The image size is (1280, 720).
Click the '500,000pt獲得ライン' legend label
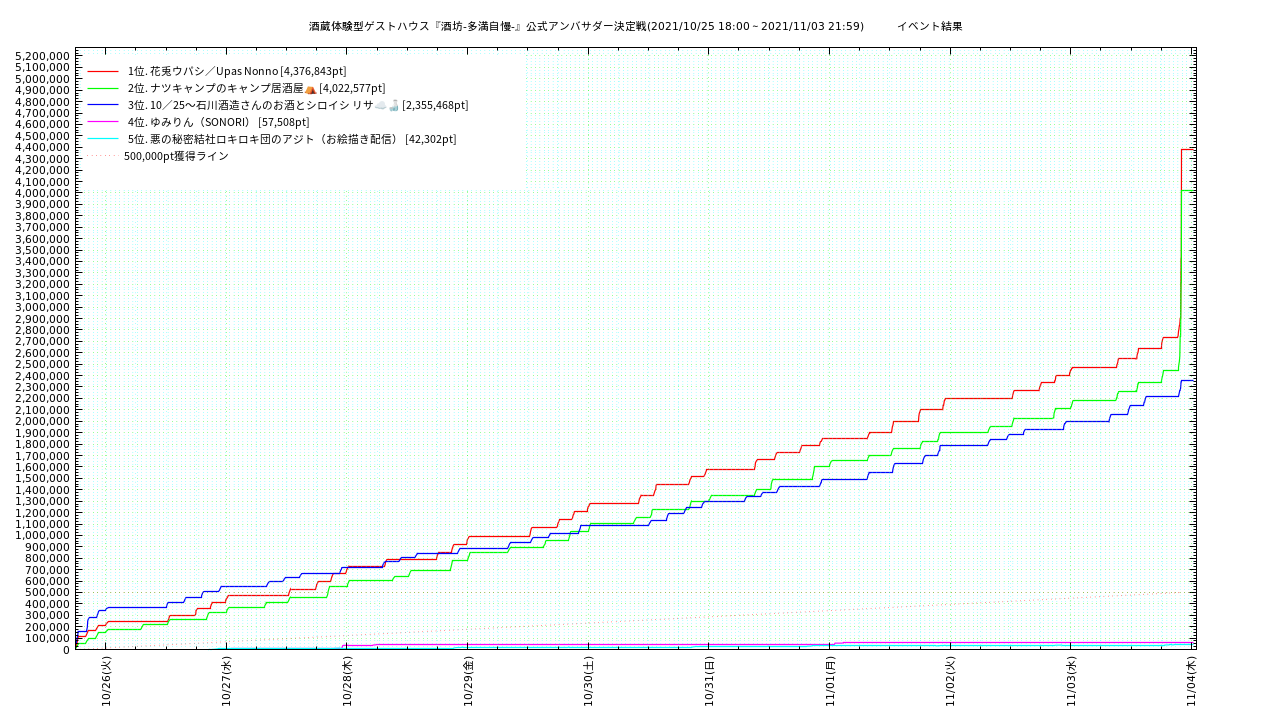176,156
